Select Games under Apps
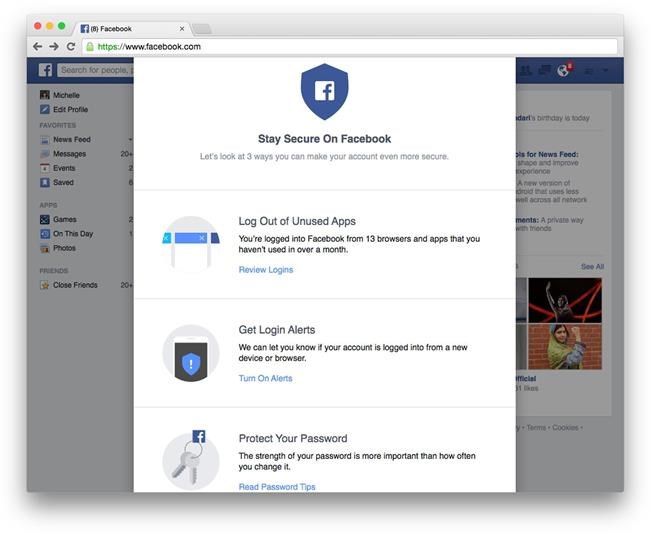650x534 pixels. coord(64,219)
